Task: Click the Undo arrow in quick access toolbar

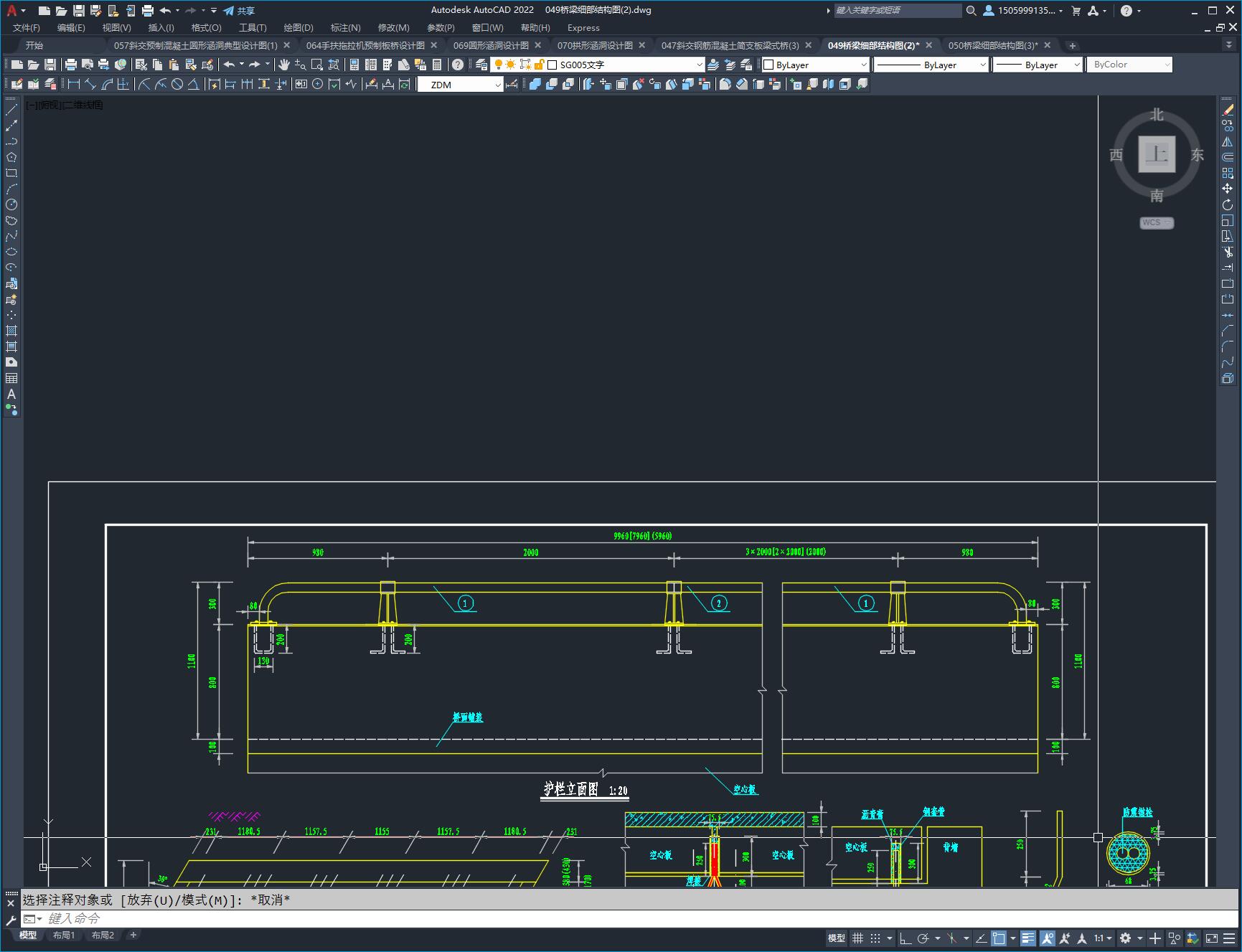Action: (165, 11)
